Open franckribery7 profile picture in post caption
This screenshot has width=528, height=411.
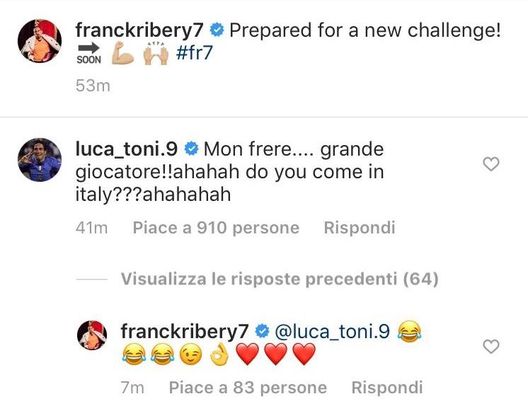pyautogui.click(x=39, y=41)
